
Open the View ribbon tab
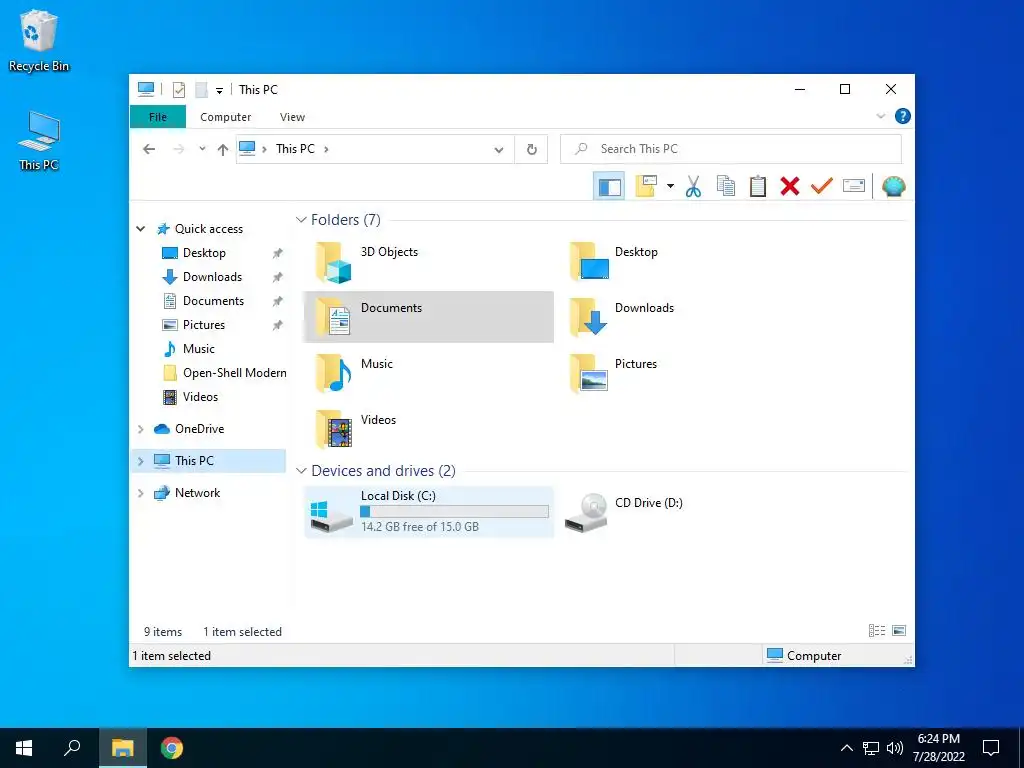pyautogui.click(x=292, y=117)
